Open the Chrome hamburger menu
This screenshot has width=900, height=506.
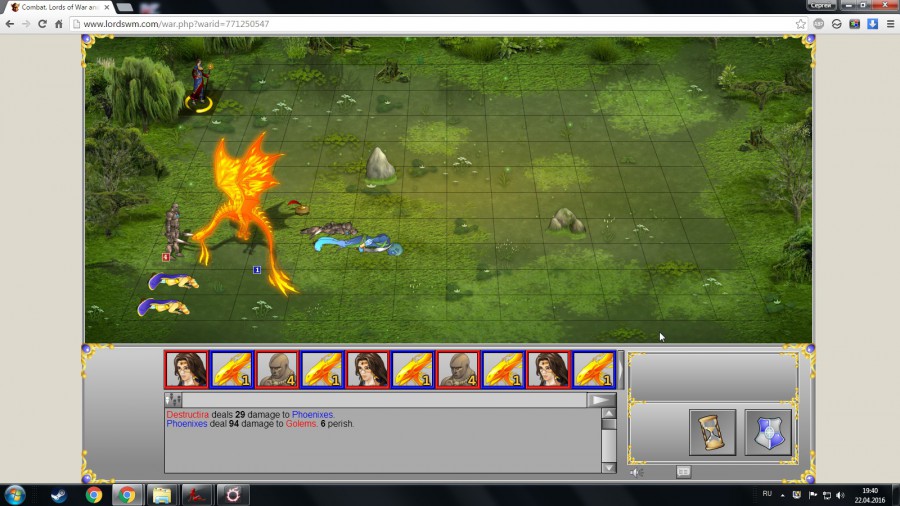tap(890, 24)
